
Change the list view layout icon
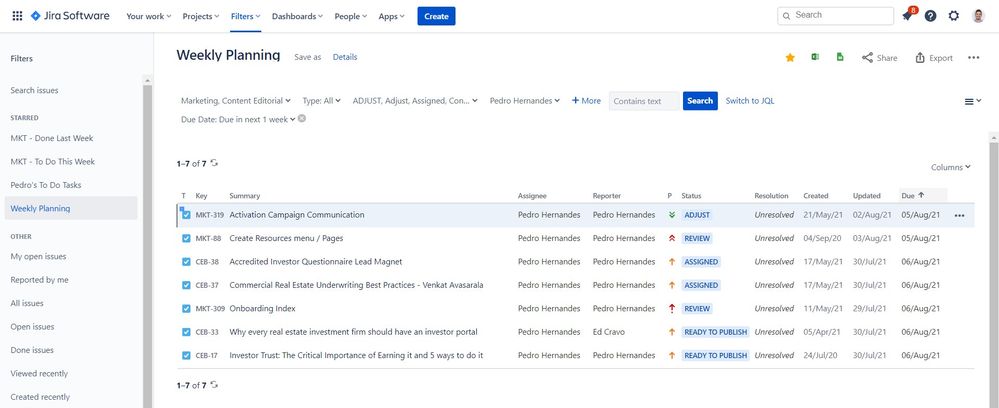coord(972,101)
